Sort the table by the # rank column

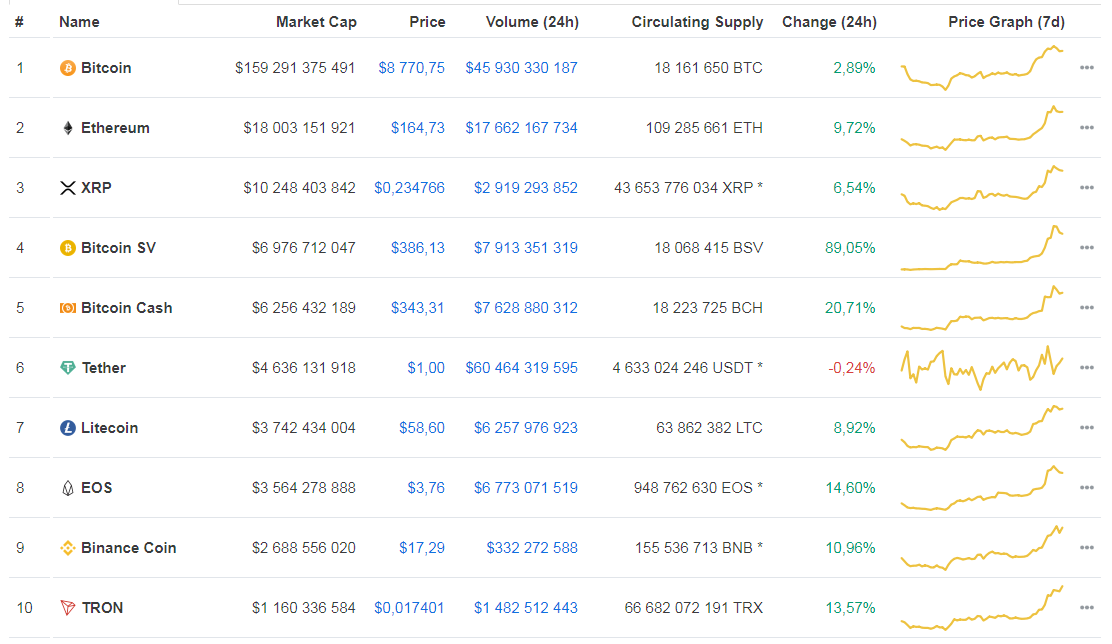coord(19,22)
